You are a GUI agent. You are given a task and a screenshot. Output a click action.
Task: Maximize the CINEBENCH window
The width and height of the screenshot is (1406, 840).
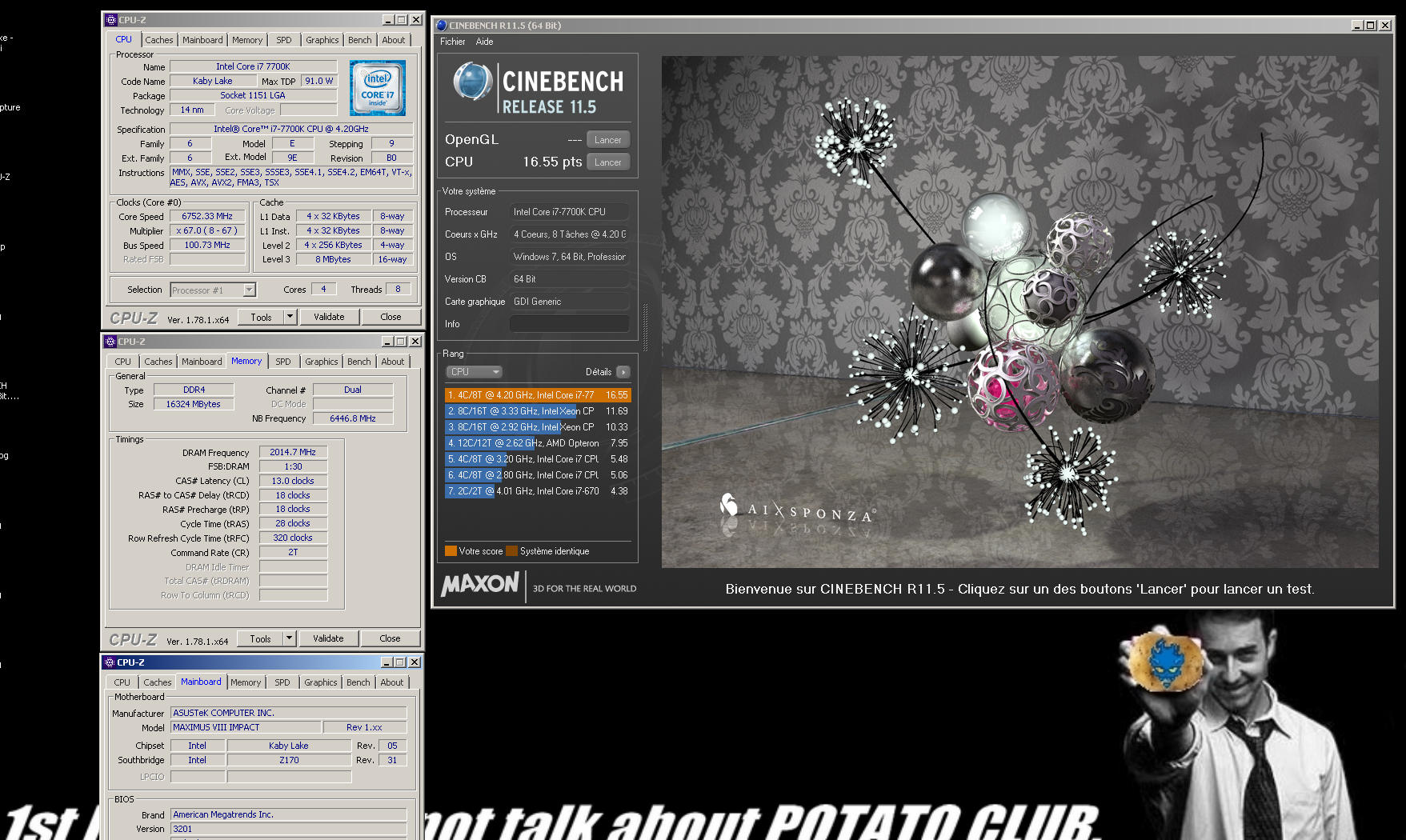coord(1371,26)
